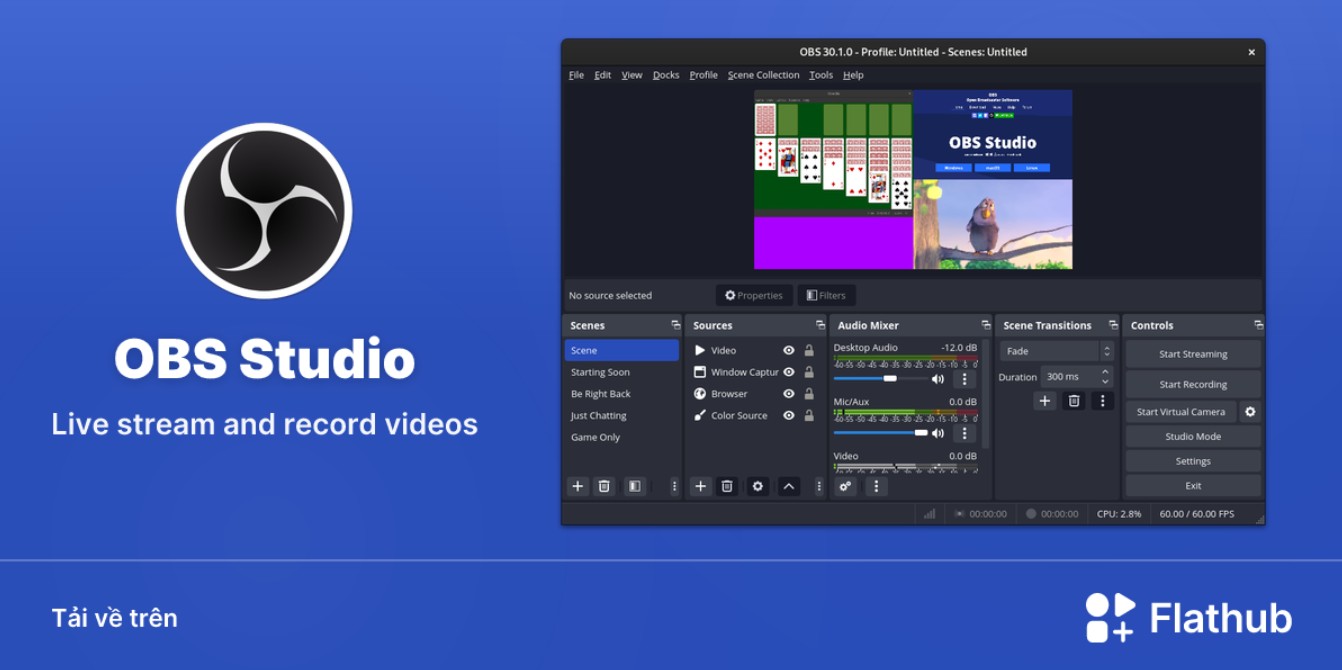Hide the Video source via eye icon
The image size is (1342, 670).
(789, 350)
